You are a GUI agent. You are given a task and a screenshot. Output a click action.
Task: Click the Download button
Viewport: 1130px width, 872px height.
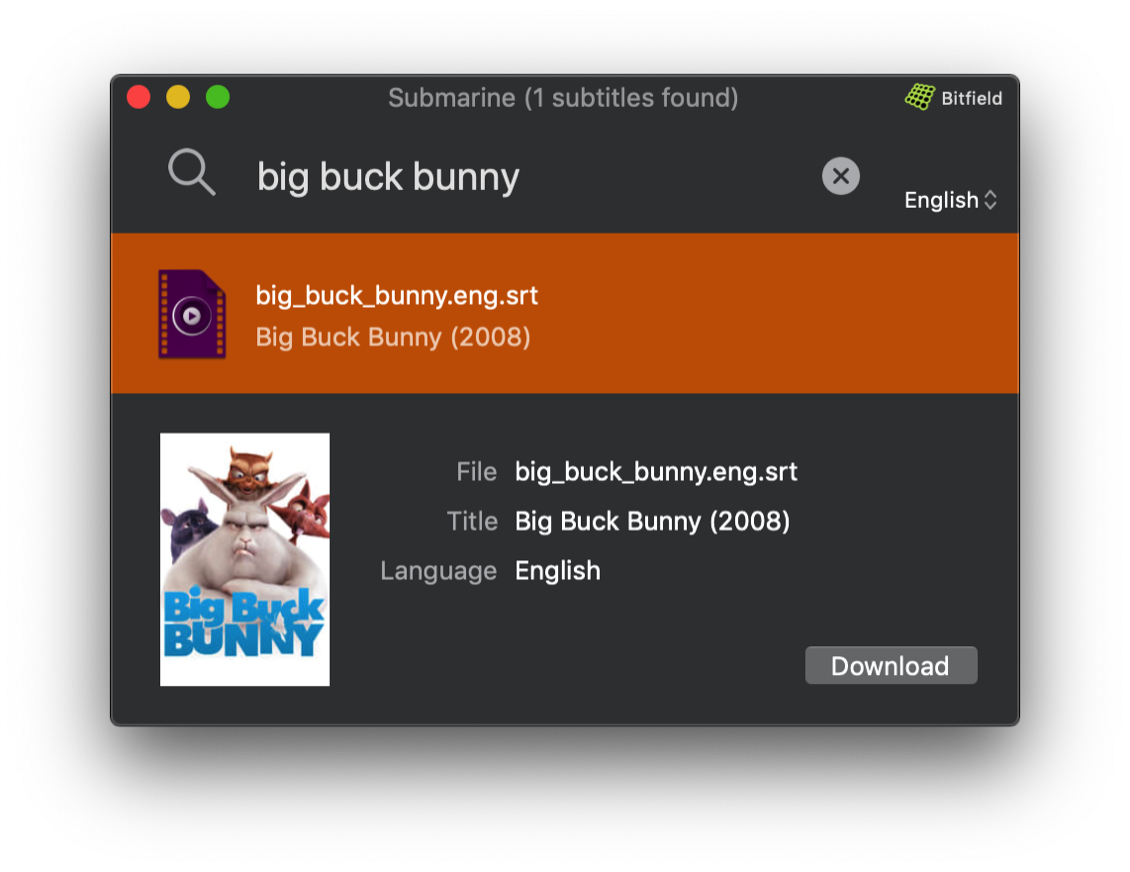click(891, 665)
